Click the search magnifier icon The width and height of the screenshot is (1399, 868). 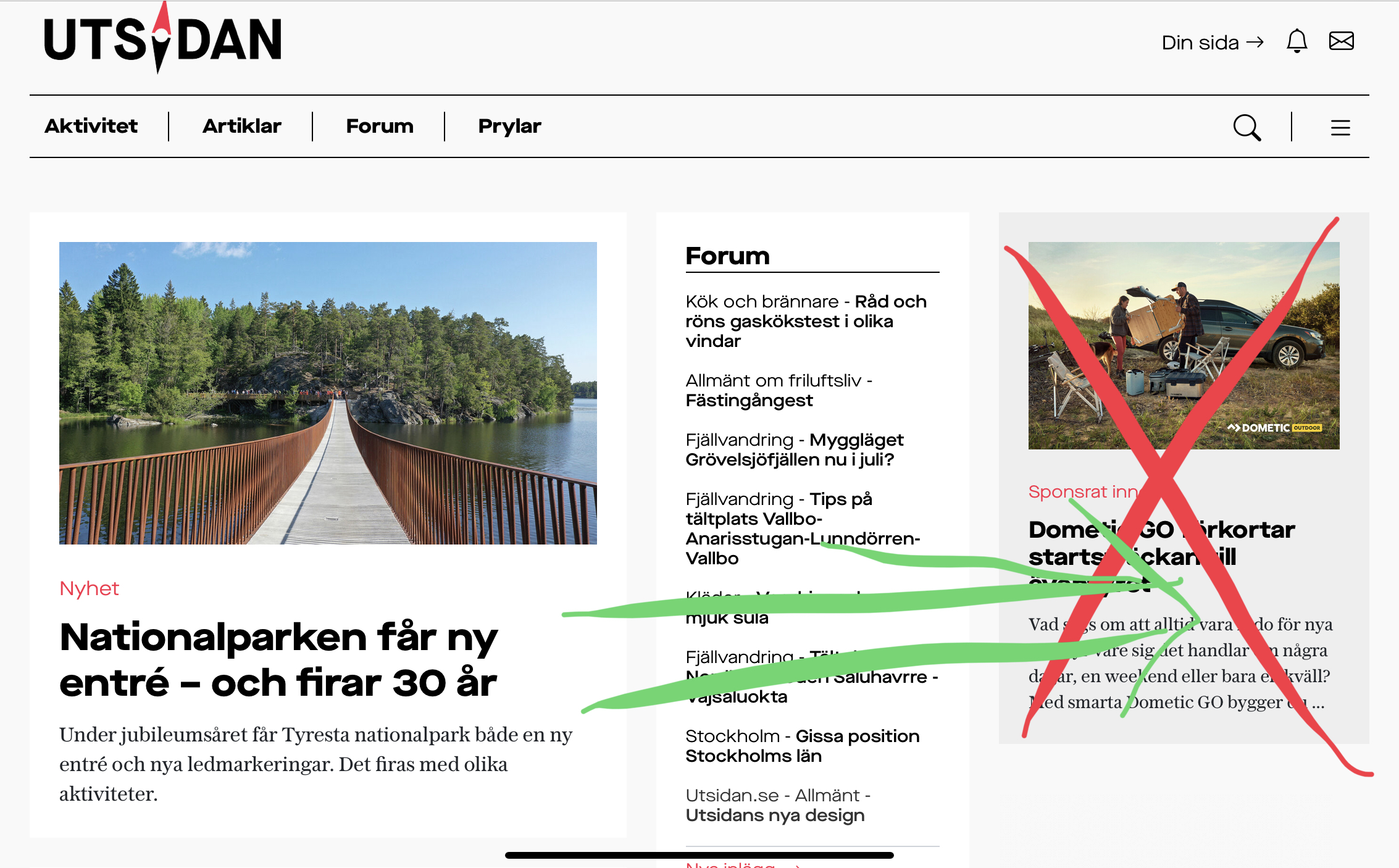pos(1247,127)
